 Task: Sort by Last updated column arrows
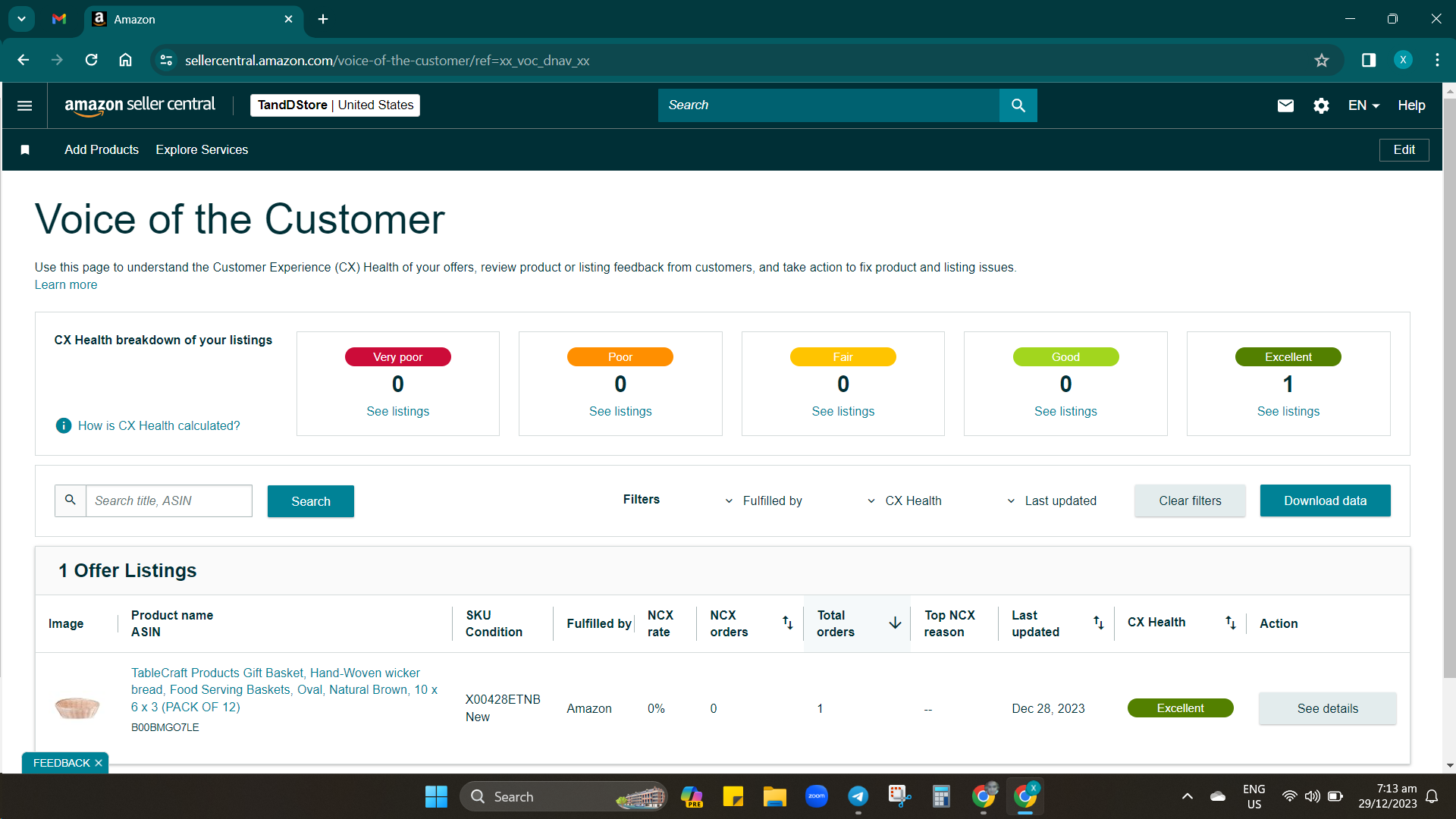(1098, 623)
